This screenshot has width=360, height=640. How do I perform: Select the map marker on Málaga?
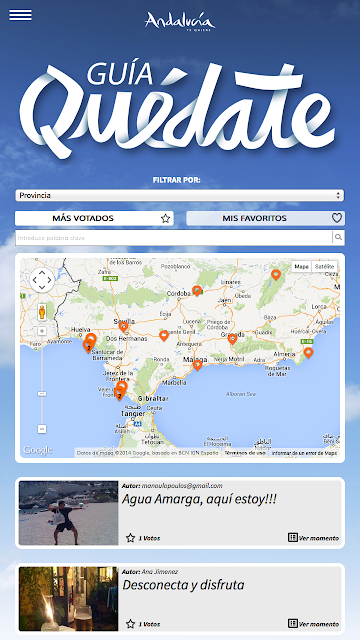[x=198, y=365]
